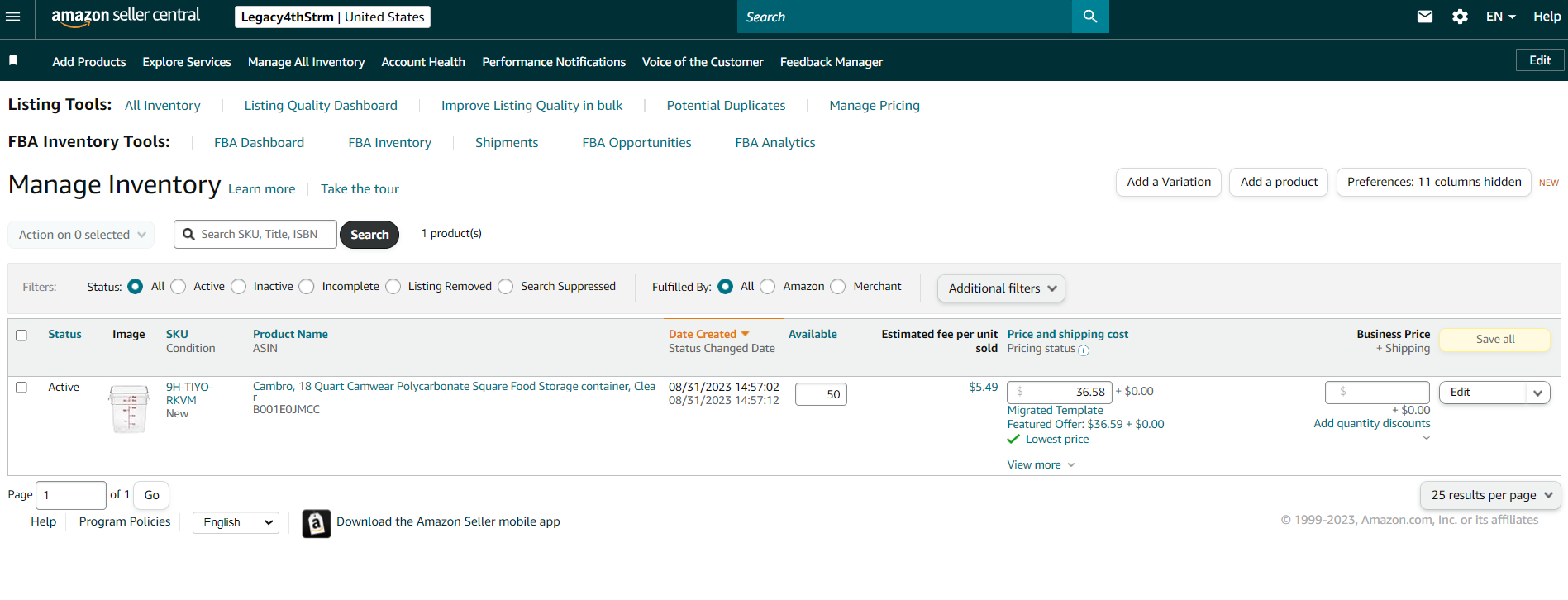Click Edit for the Cambro product row
Image resolution: width=1568 pixels, height=600 pixels.
1483,393
